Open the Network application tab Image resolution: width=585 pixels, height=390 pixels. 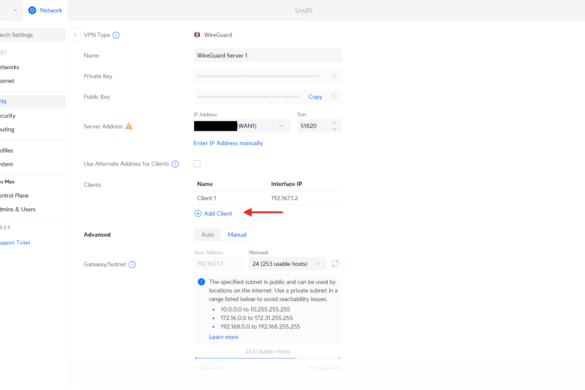pyautogui.click(x=45, y=10)
